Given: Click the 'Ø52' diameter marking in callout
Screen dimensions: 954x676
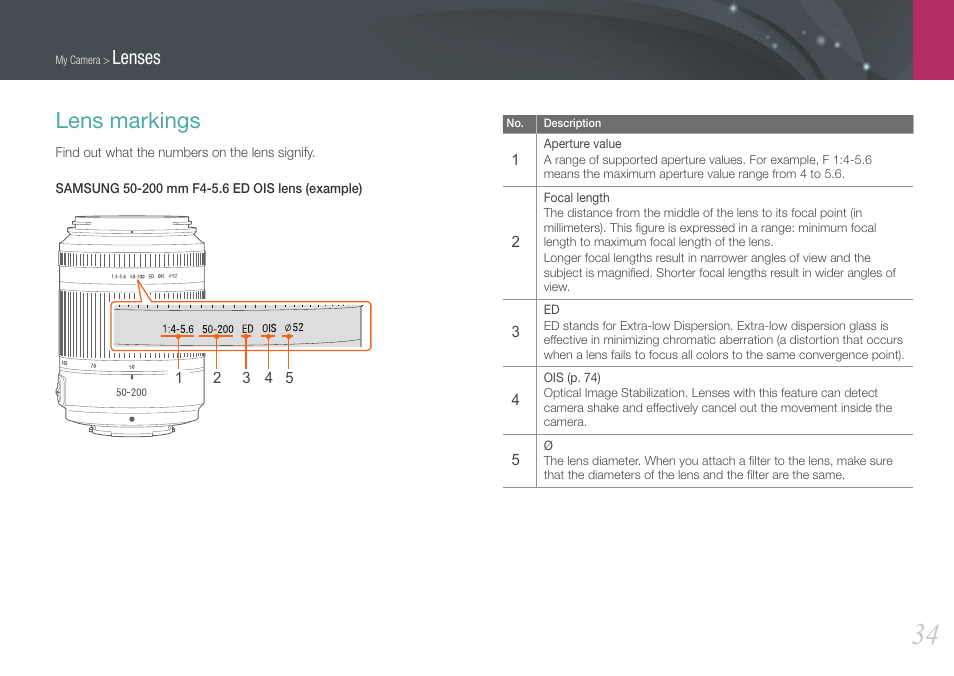Looking at the screenshot, I should pos(294,327).
